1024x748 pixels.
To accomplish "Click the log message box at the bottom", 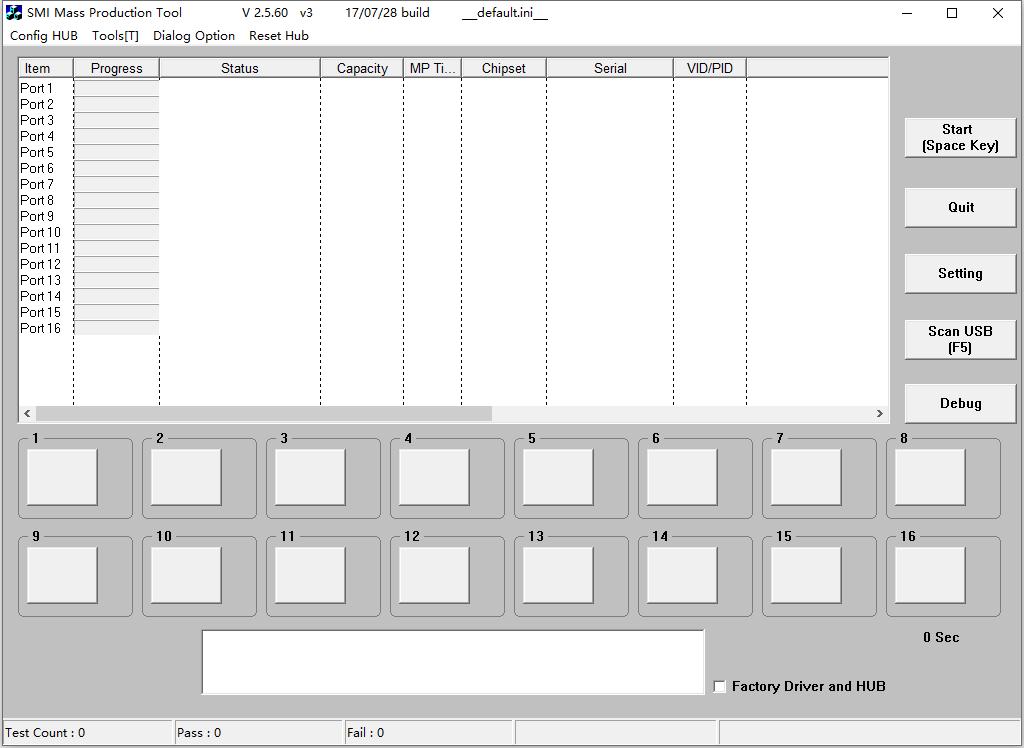I will click(453, 660).
